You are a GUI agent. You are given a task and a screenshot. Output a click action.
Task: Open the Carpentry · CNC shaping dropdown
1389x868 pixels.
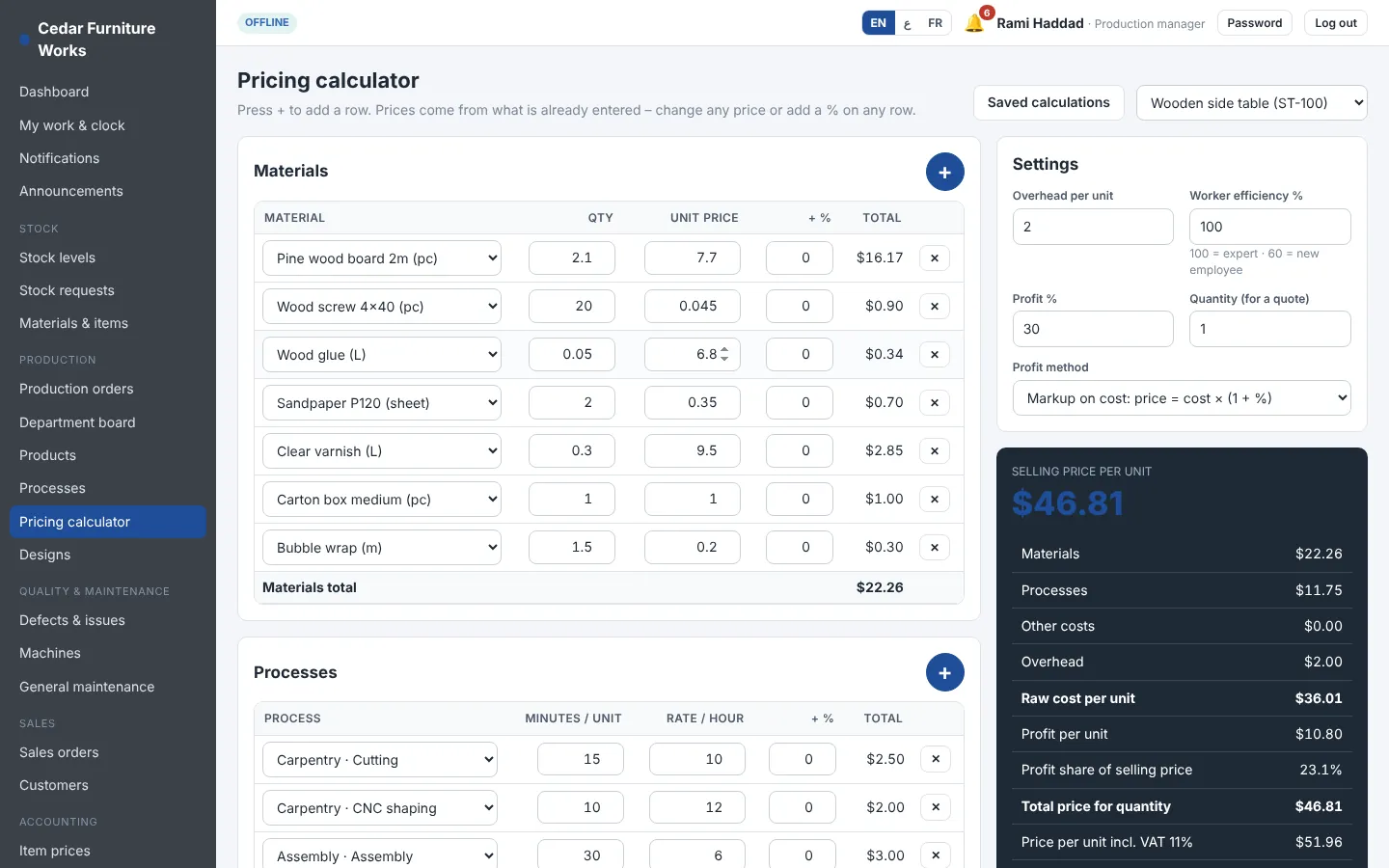point(380,808)
